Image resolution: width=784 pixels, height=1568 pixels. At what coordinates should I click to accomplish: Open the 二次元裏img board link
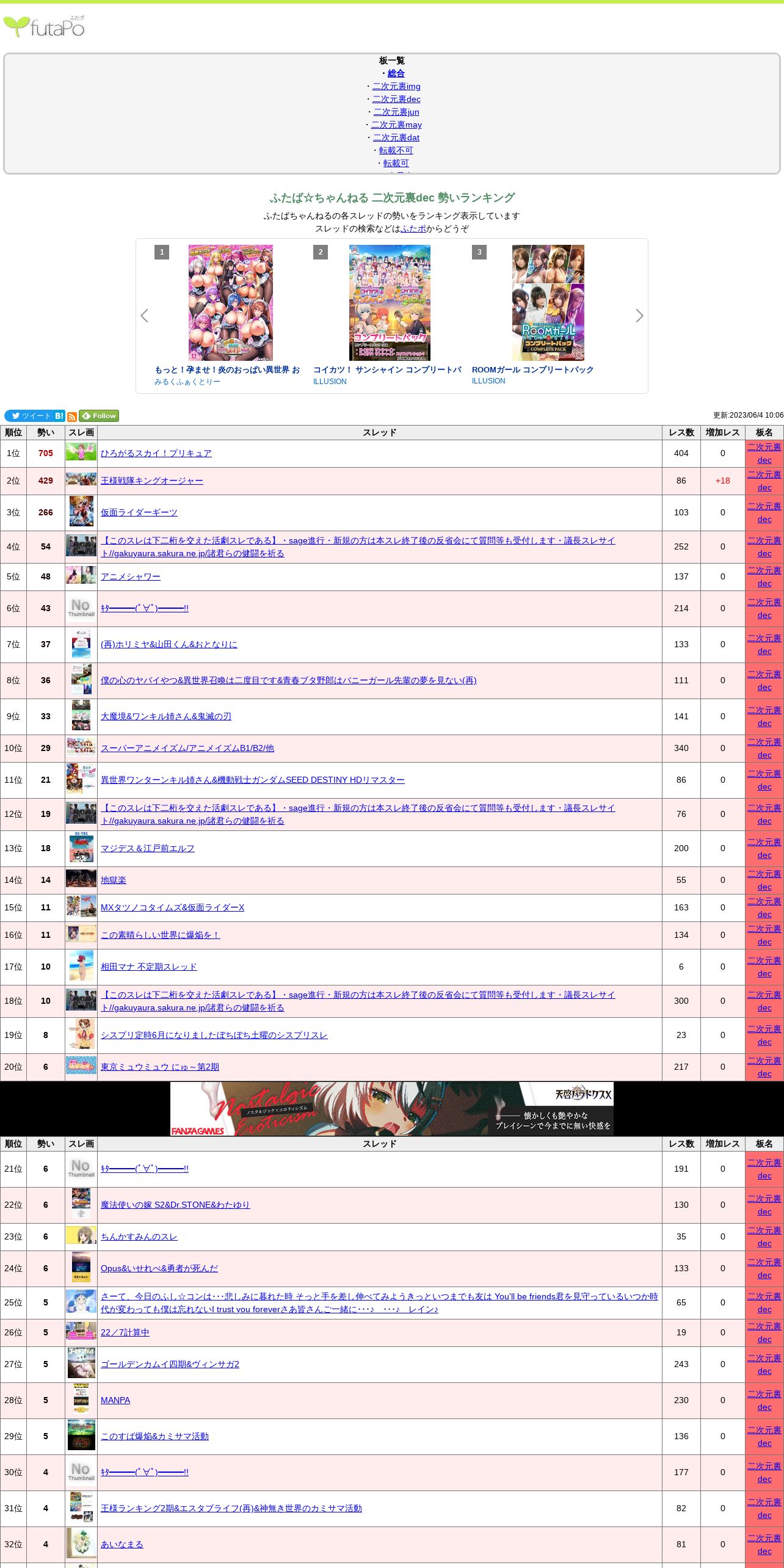396,86
